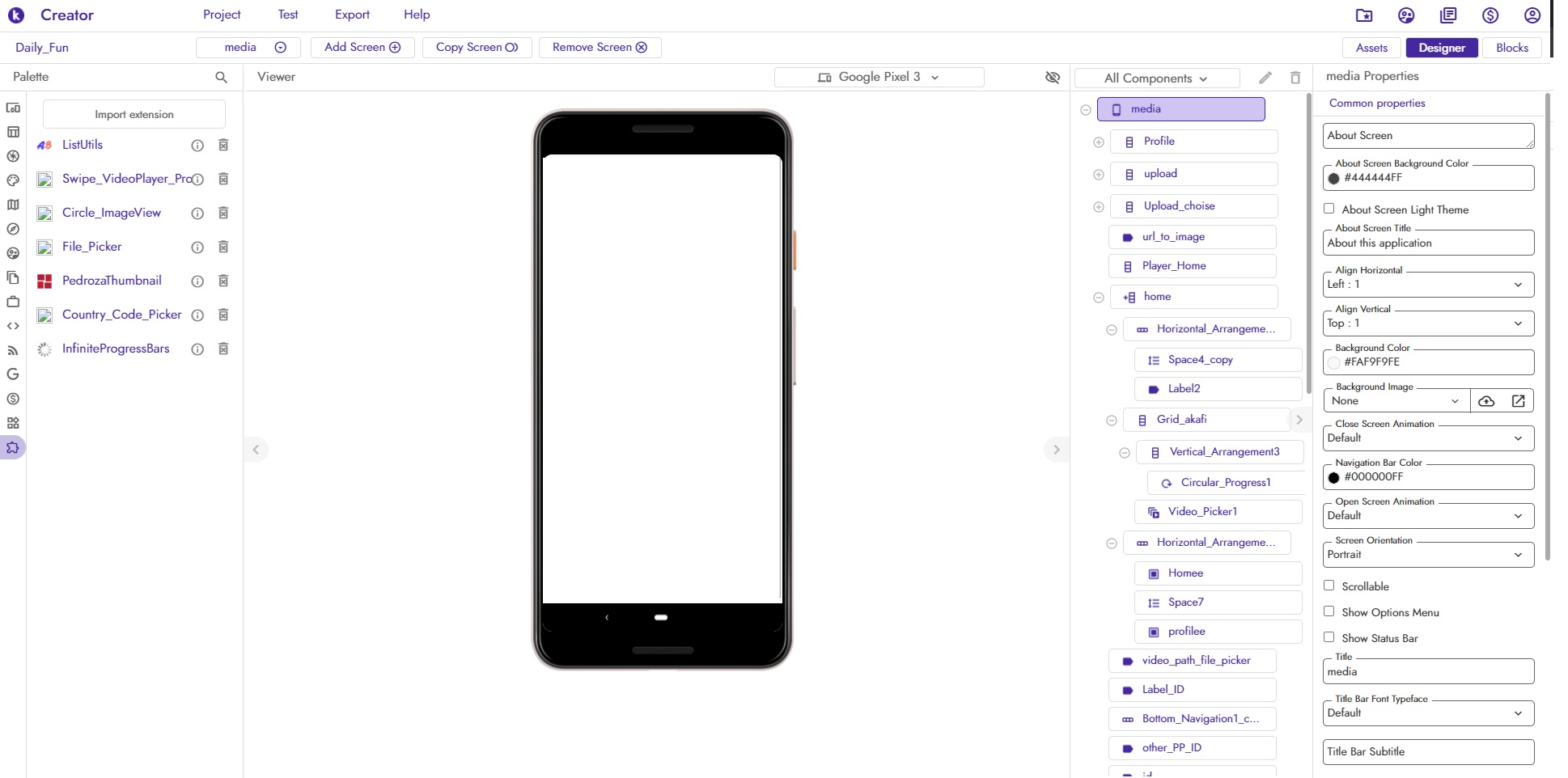Click the trash icon above the component tree
Viewport: 1568px width, 778px height.
click(1295, 78)
